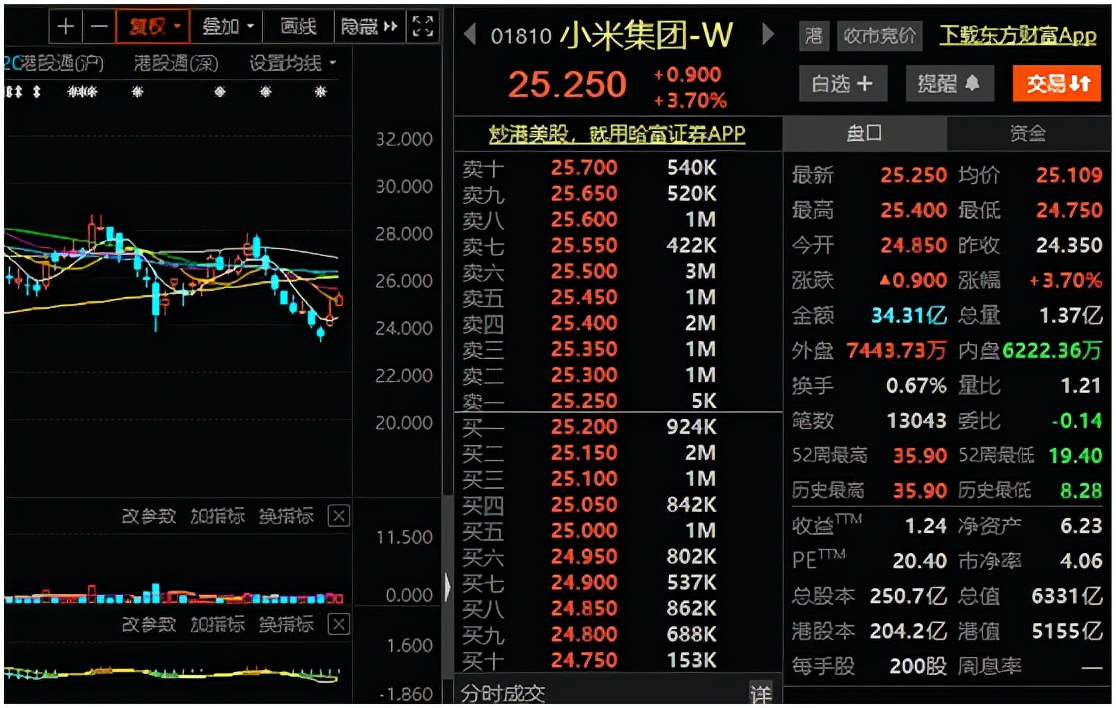Add stock to 自选 watchlist
Screen dimensions: 1116x708
click(841, 84)
